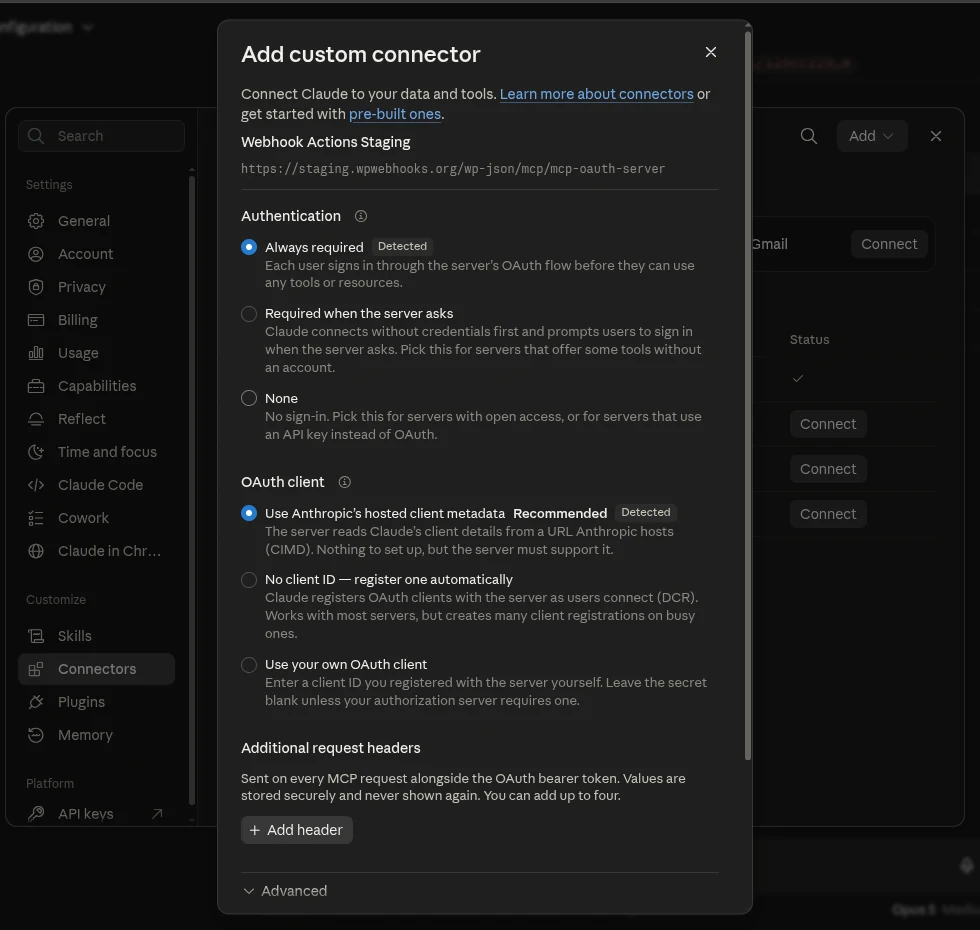The image size is (980, 930).
Task: Open the pre-built ones link
Action: click(394, 114)
